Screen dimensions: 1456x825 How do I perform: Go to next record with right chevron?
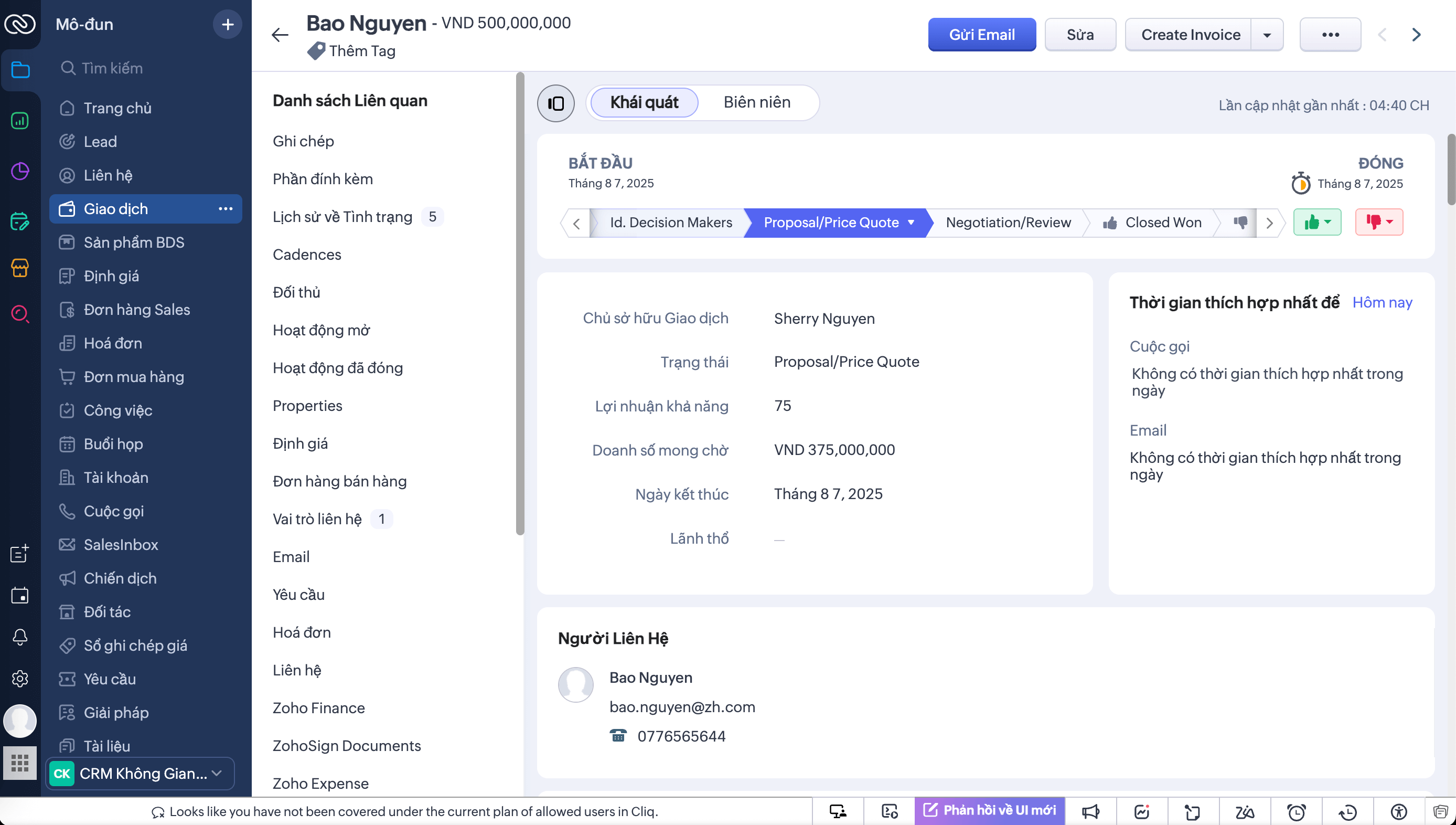click(x=1416, y=35)
